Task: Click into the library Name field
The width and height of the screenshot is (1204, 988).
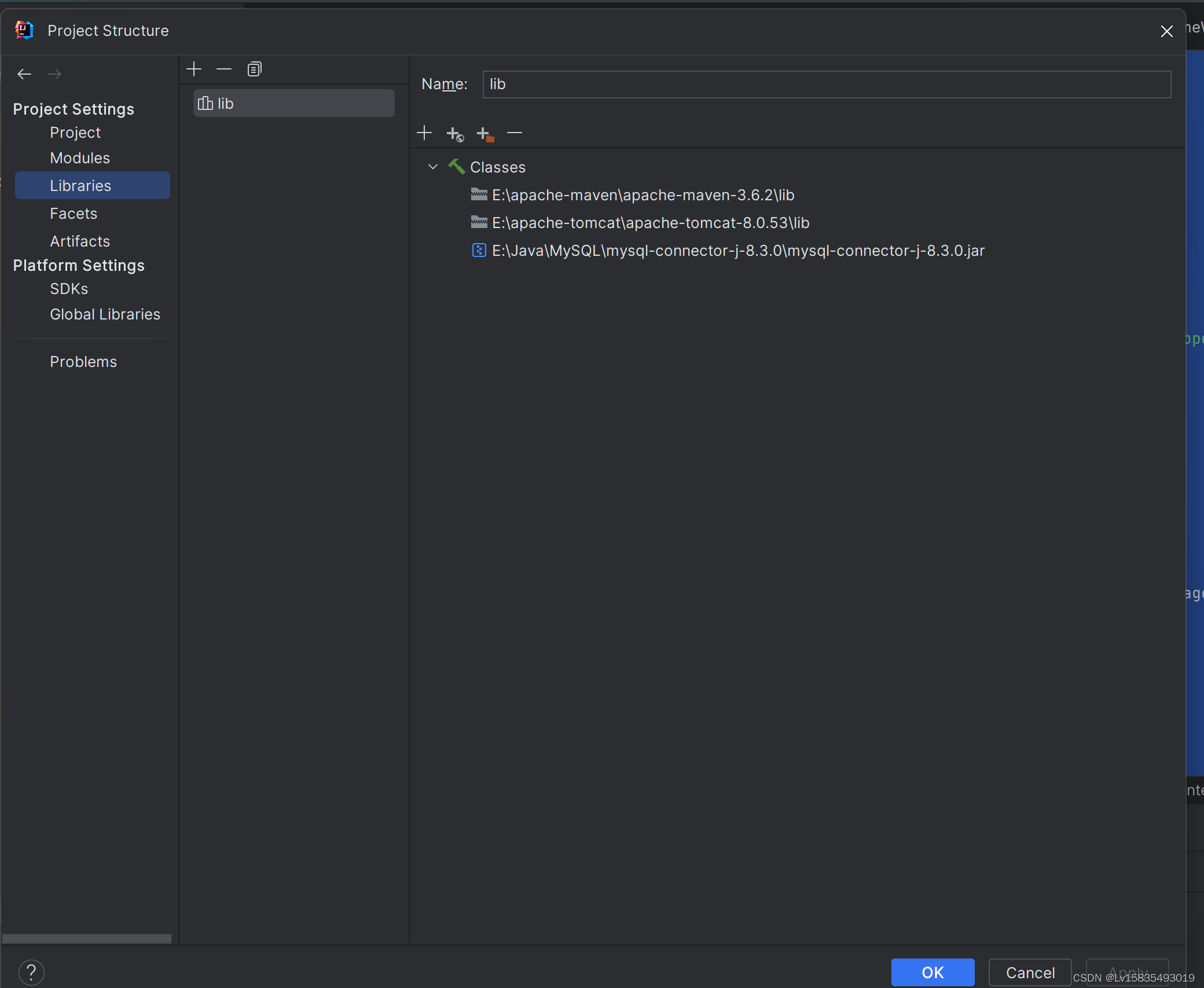Action: point(826,85)
